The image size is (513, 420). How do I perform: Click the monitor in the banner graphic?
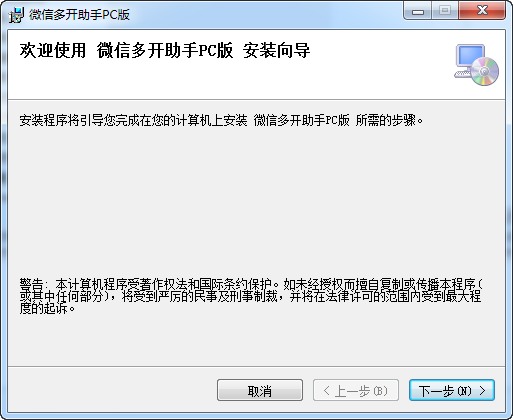click(470, 56)
